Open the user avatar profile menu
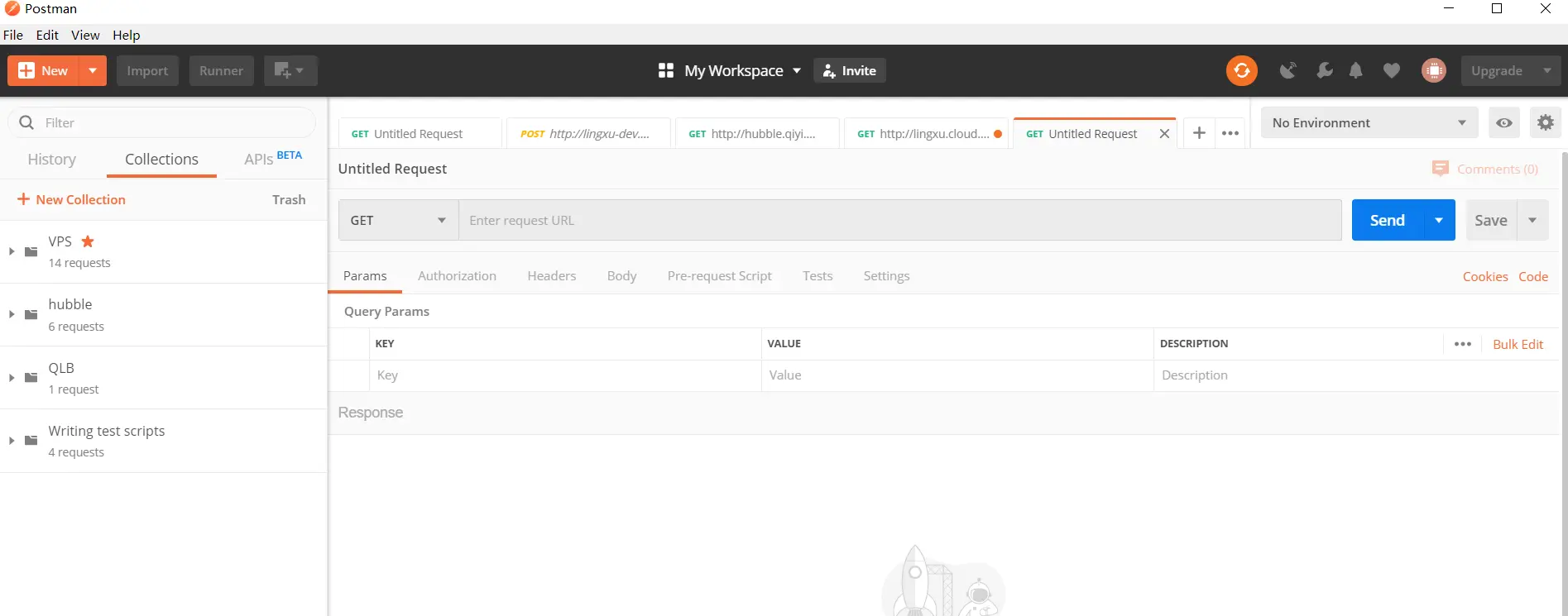Image resolution: width=1568 pixels, height=616 pixels. pos(1433,71)
